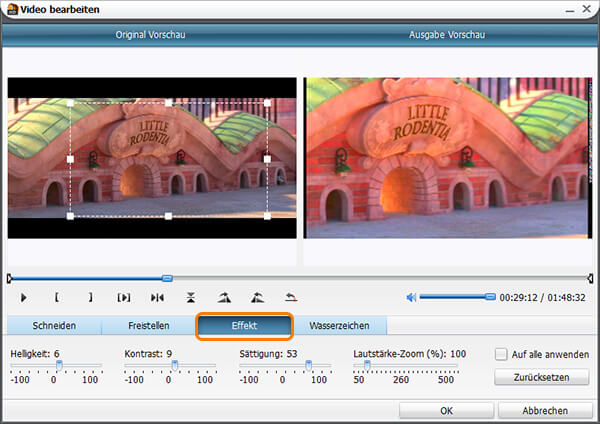This screenshot has width=600, height=424.
Task: Mute audio with the speaker icon
Action: tap(411, 297)
